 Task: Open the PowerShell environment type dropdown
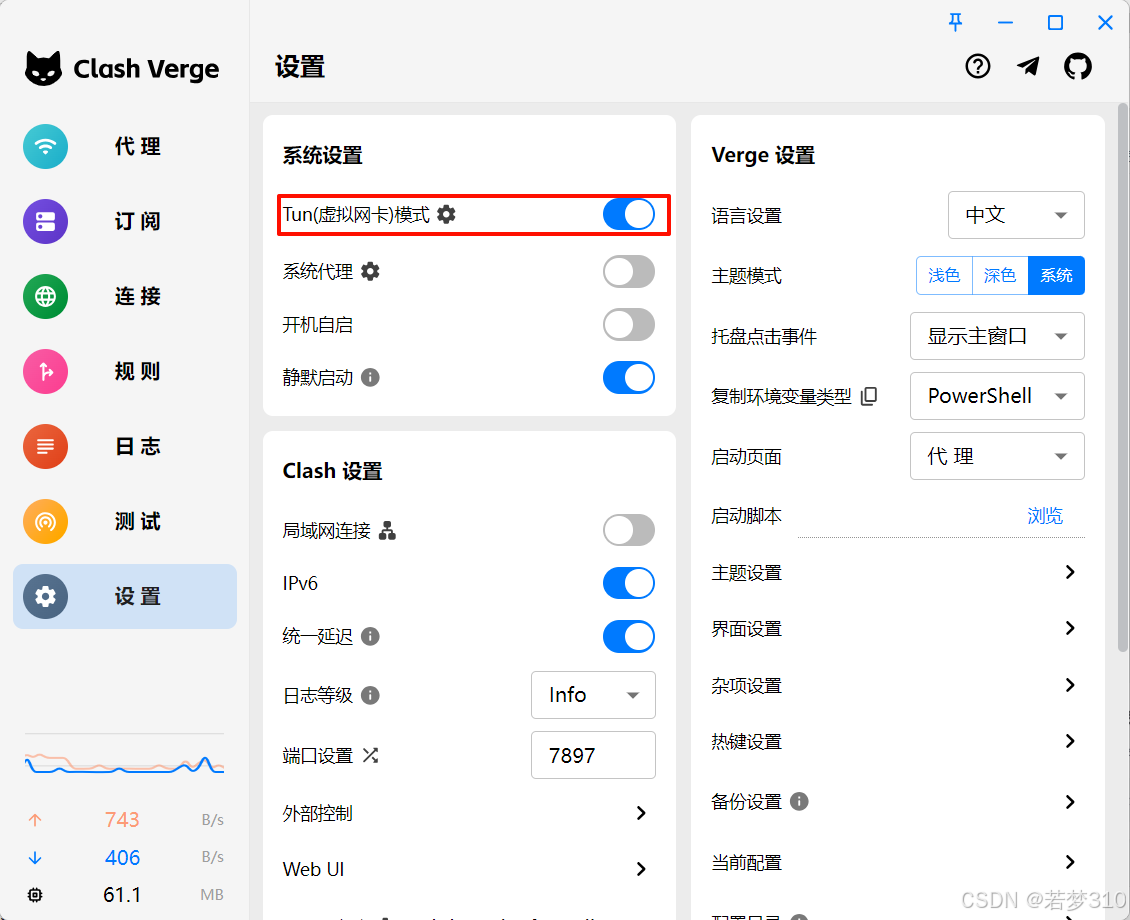click(997, 396)
